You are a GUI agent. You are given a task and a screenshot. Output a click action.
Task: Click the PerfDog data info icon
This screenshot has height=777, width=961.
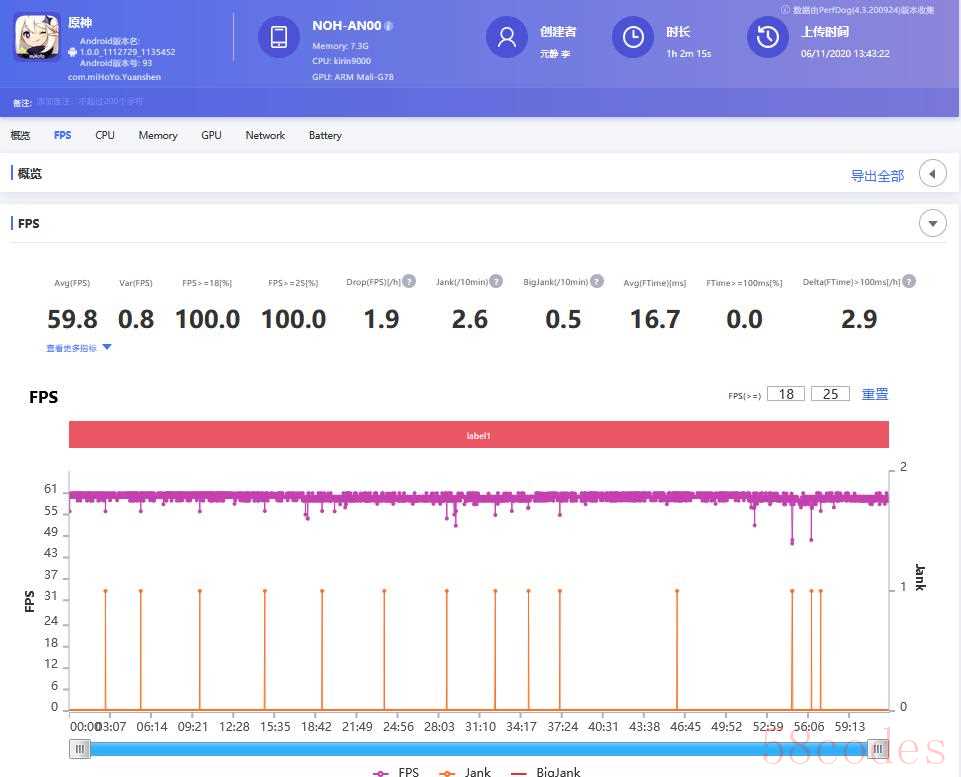[x=785, y=10]
